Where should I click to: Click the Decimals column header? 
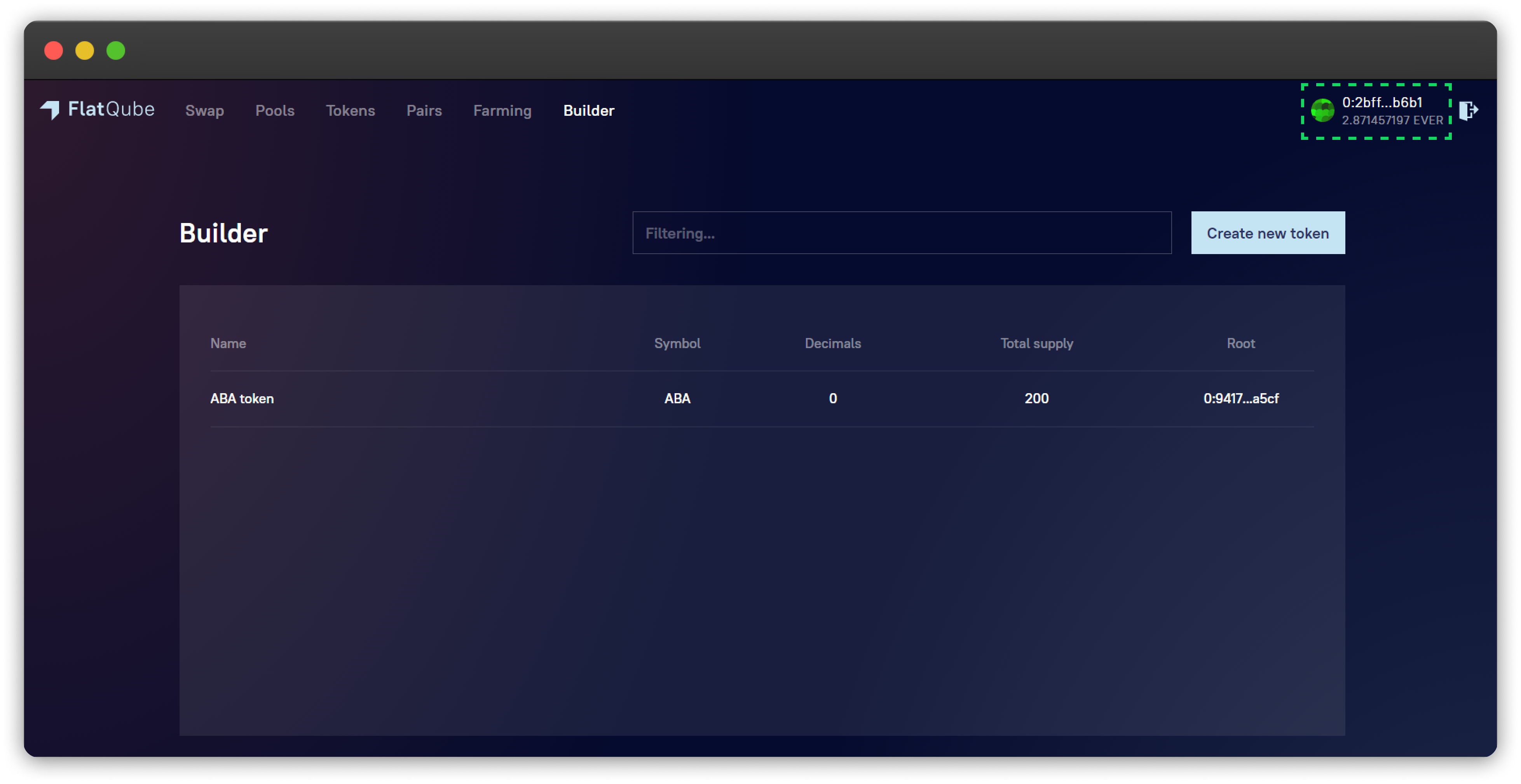[832, 343]
